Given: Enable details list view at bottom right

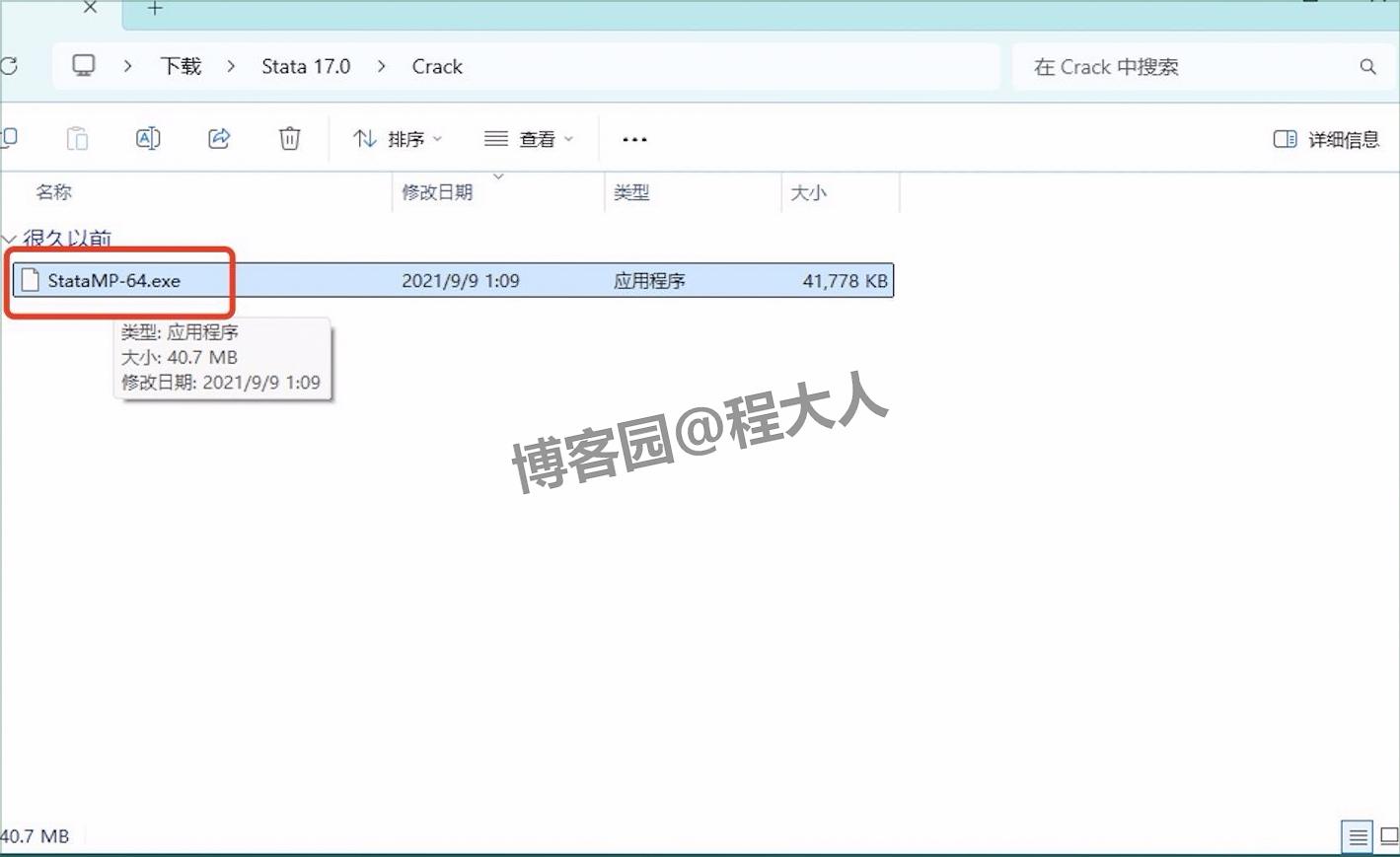Looking at the screenshot, I should [x=1357, y=835].
